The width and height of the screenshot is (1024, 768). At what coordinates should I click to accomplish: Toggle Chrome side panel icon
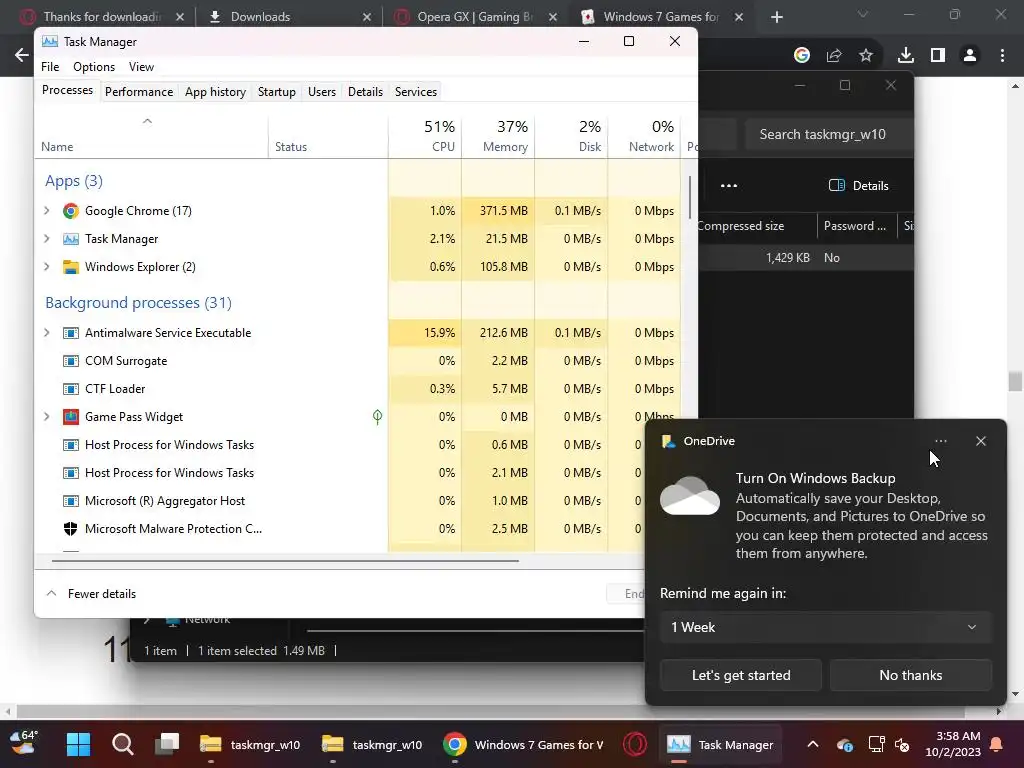938,56
